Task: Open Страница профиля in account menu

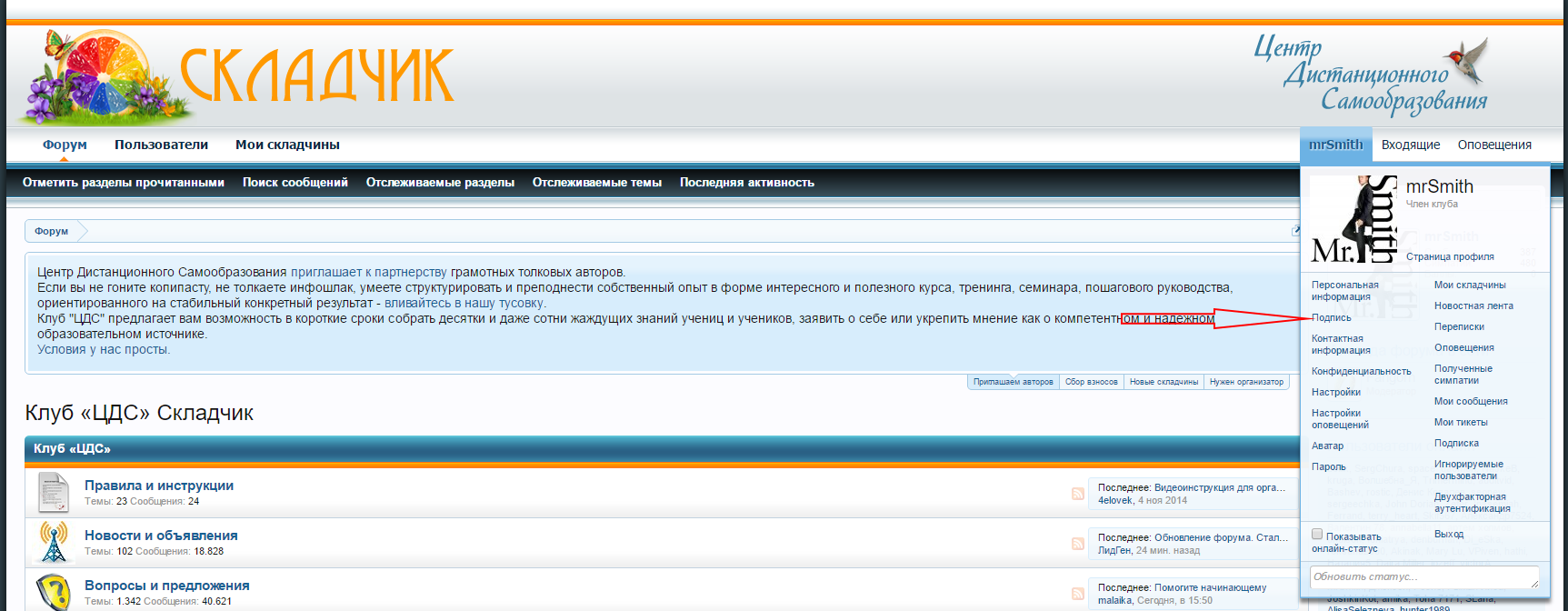Action: (x=1450, y=256)
